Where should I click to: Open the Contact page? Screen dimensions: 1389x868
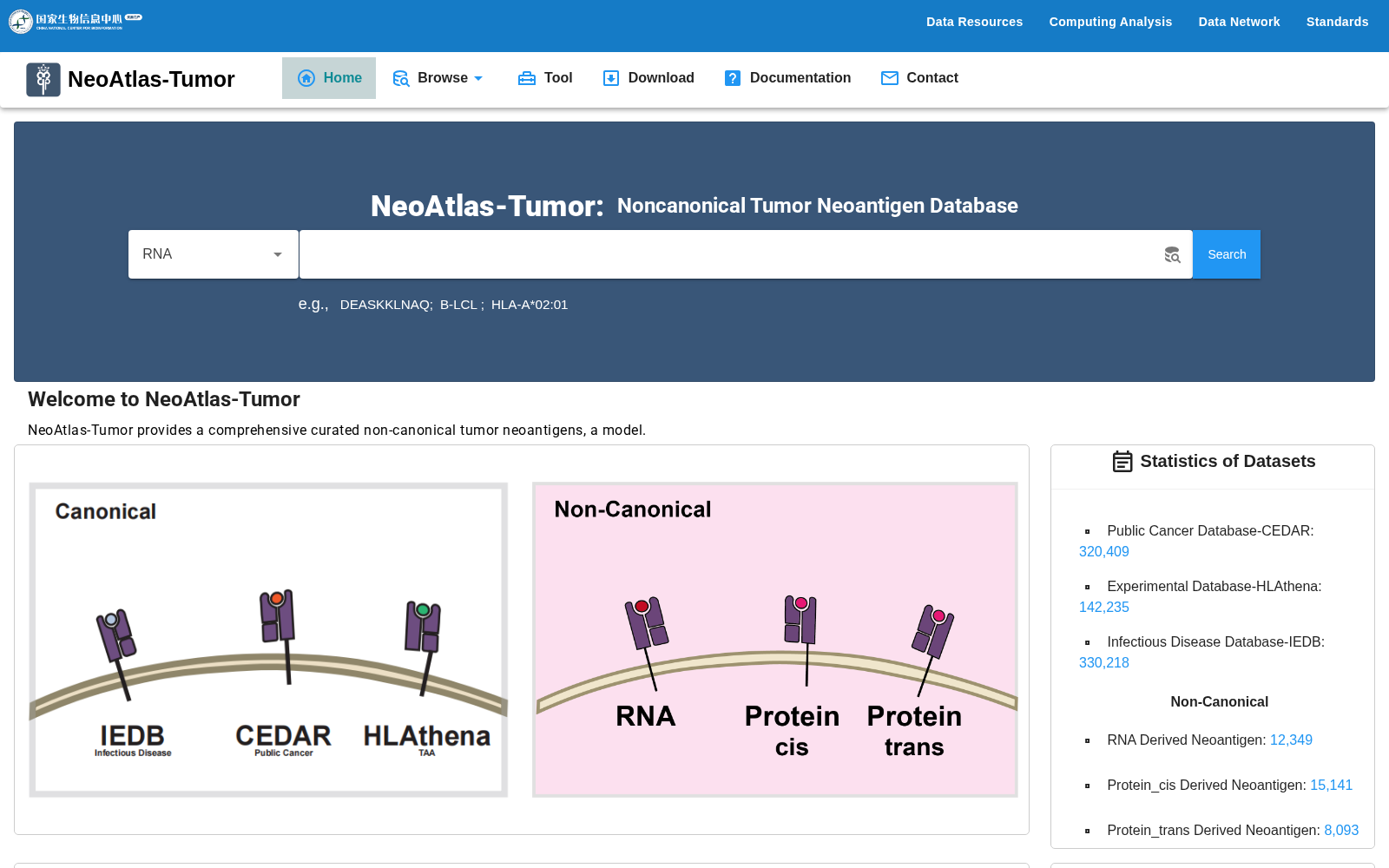pyautogui.click(x=919, y=78)
